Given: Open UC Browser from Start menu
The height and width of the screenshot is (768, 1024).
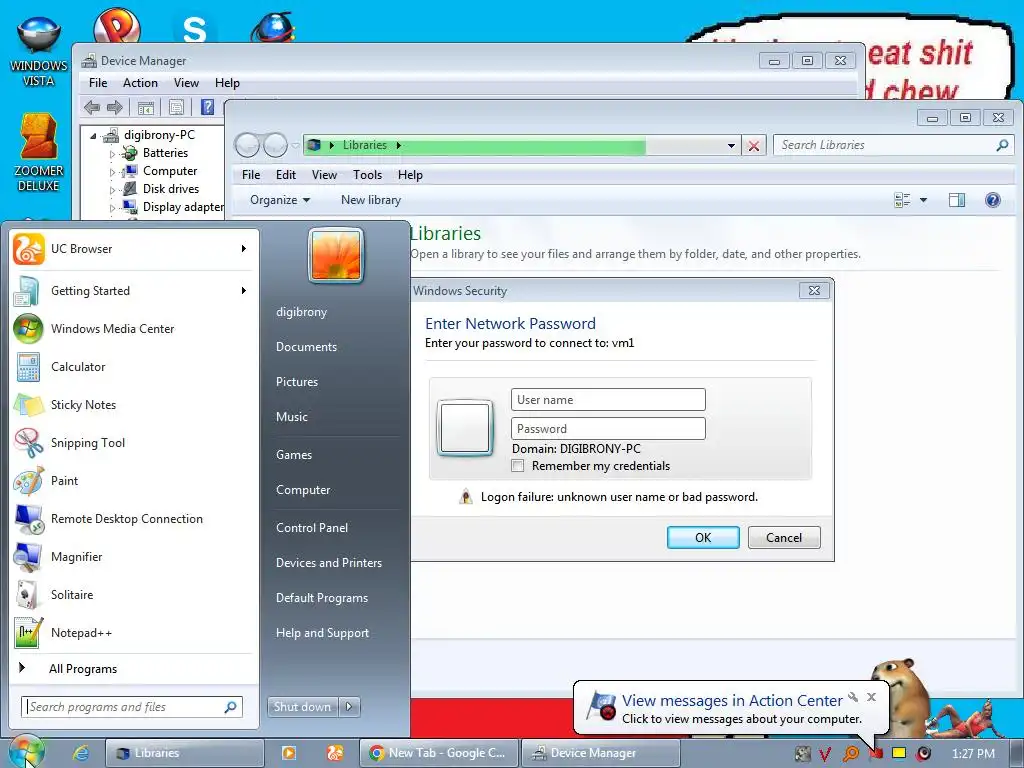Looking at the screenshot, I should pos(133,249).
